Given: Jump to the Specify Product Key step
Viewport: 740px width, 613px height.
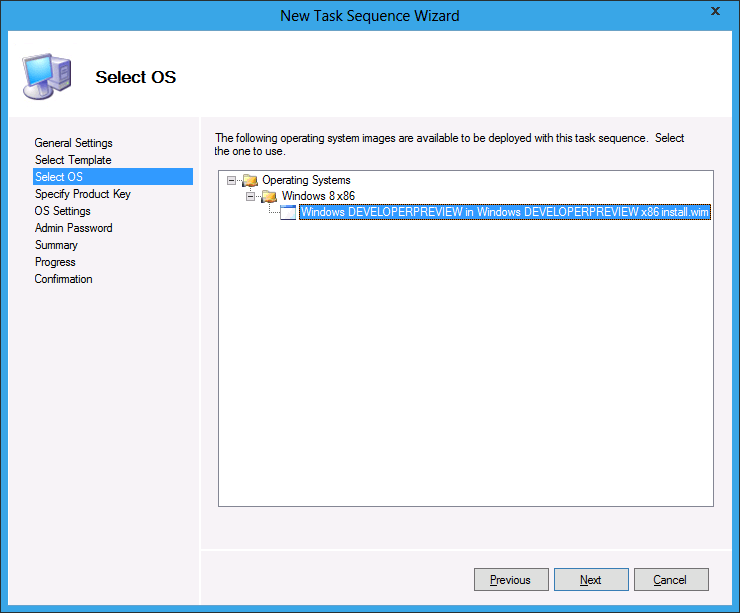Looking at the screenshot, I should tap(82, 194).
